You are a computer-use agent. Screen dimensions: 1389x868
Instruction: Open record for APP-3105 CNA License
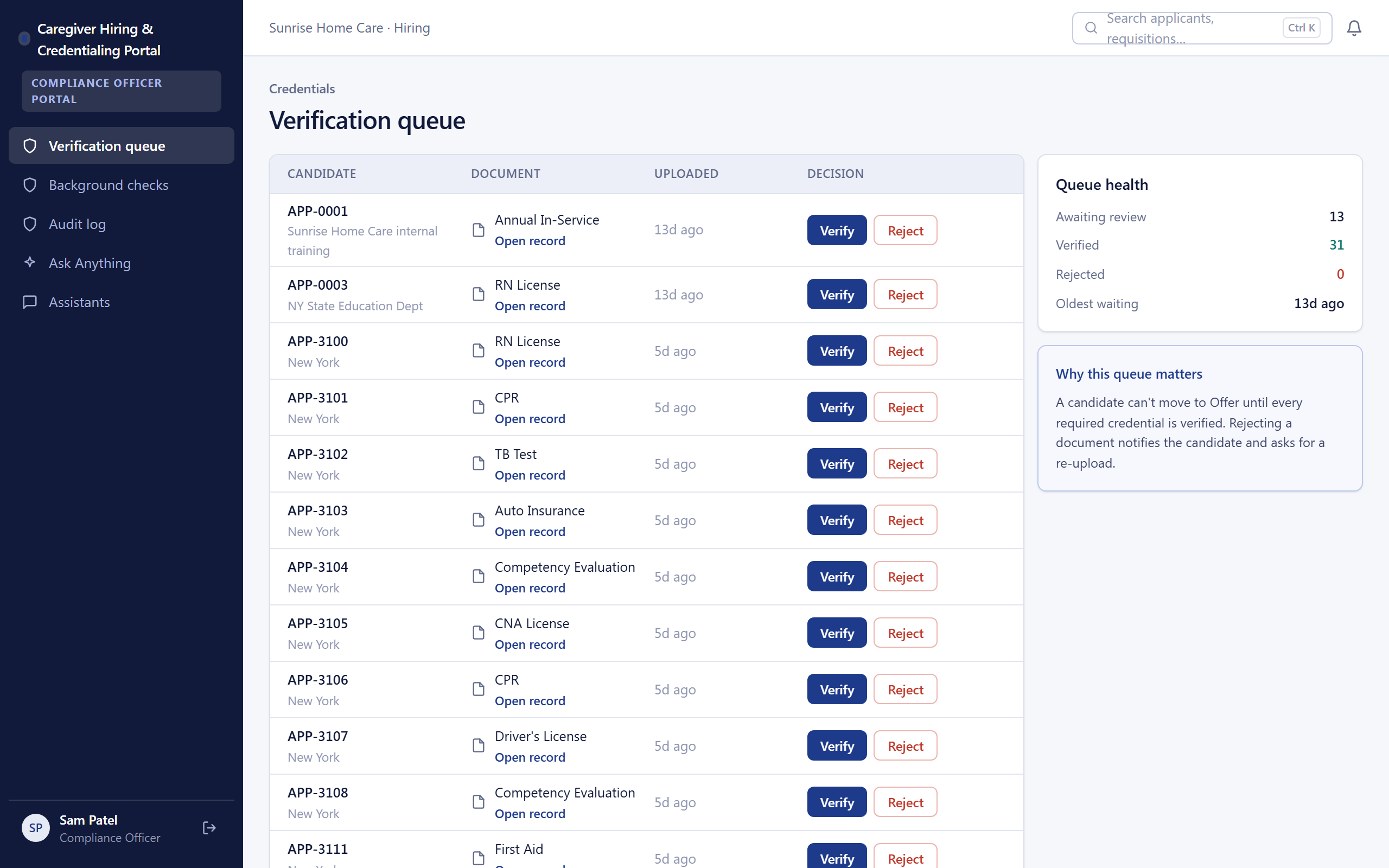530,644
